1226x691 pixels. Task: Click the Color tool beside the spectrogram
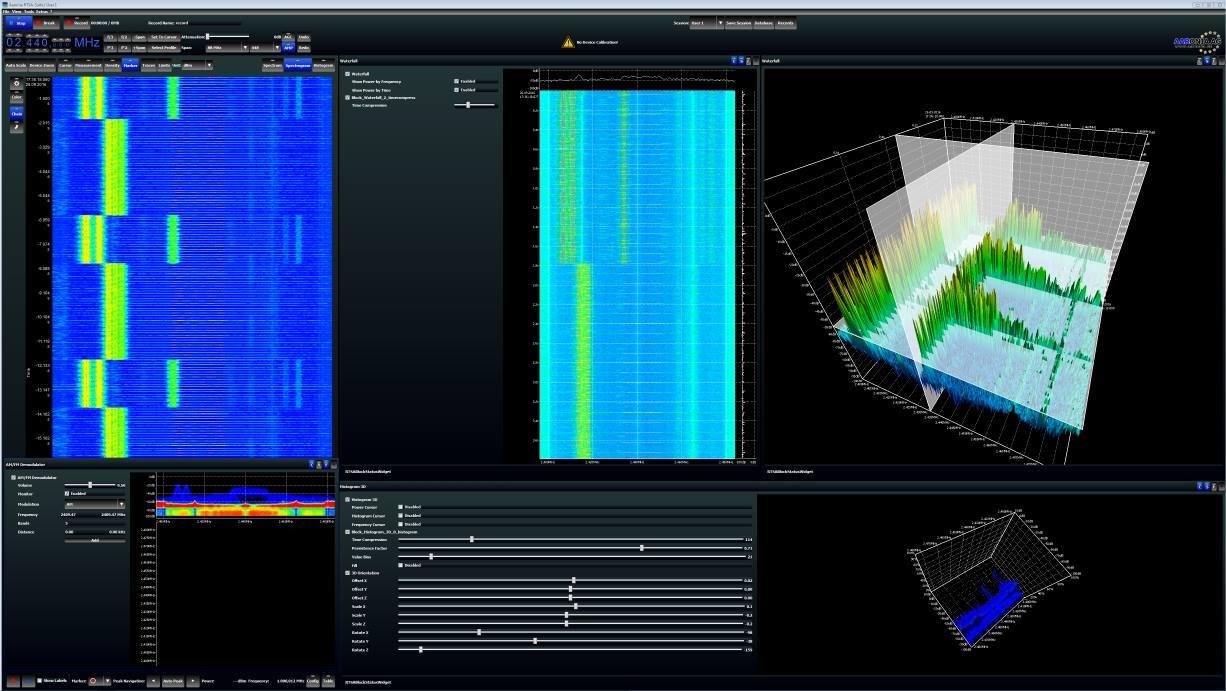pyautogui.click(x=16, y=97)
